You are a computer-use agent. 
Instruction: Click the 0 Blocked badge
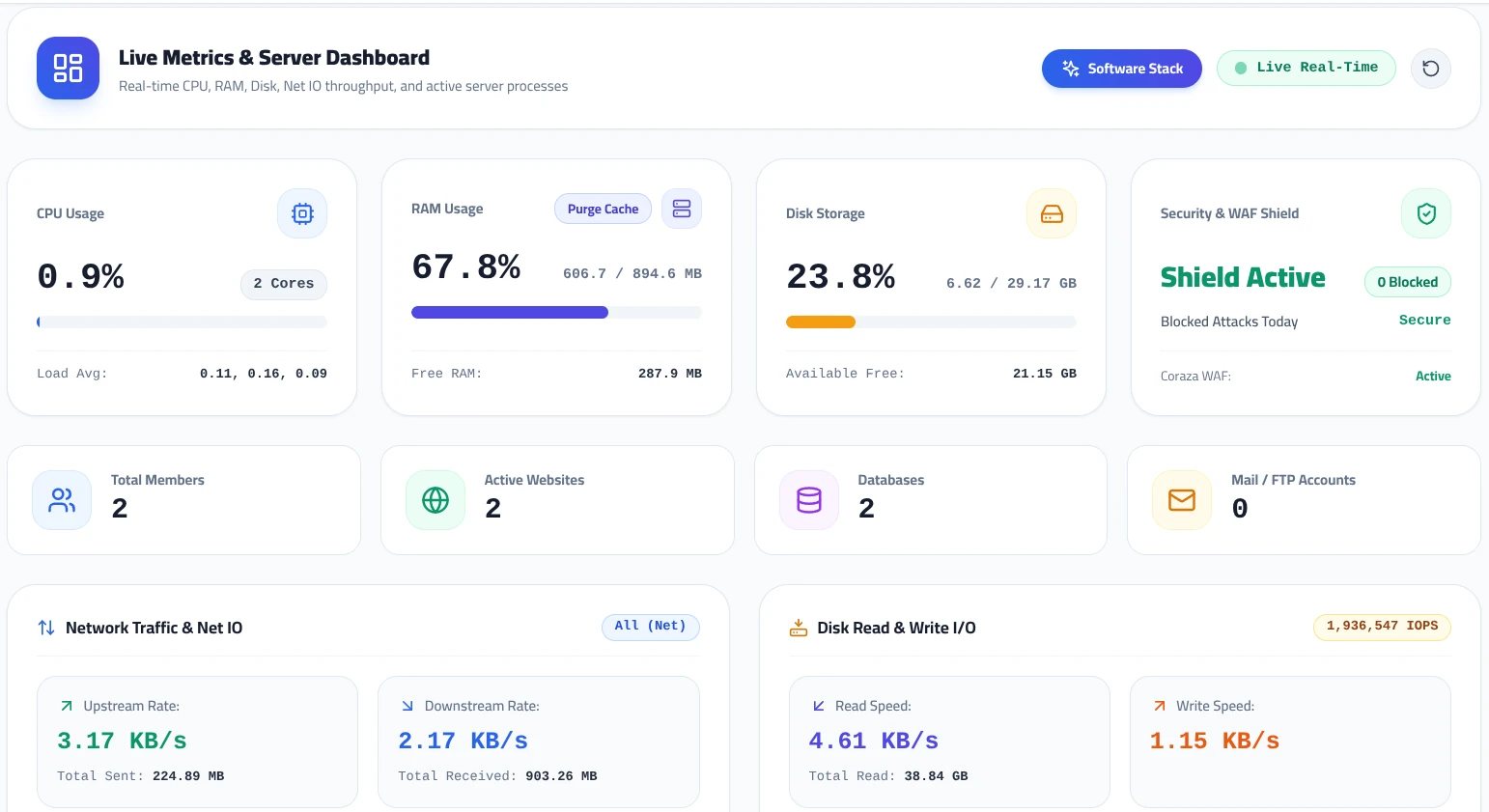click(x=1408, y=282)
